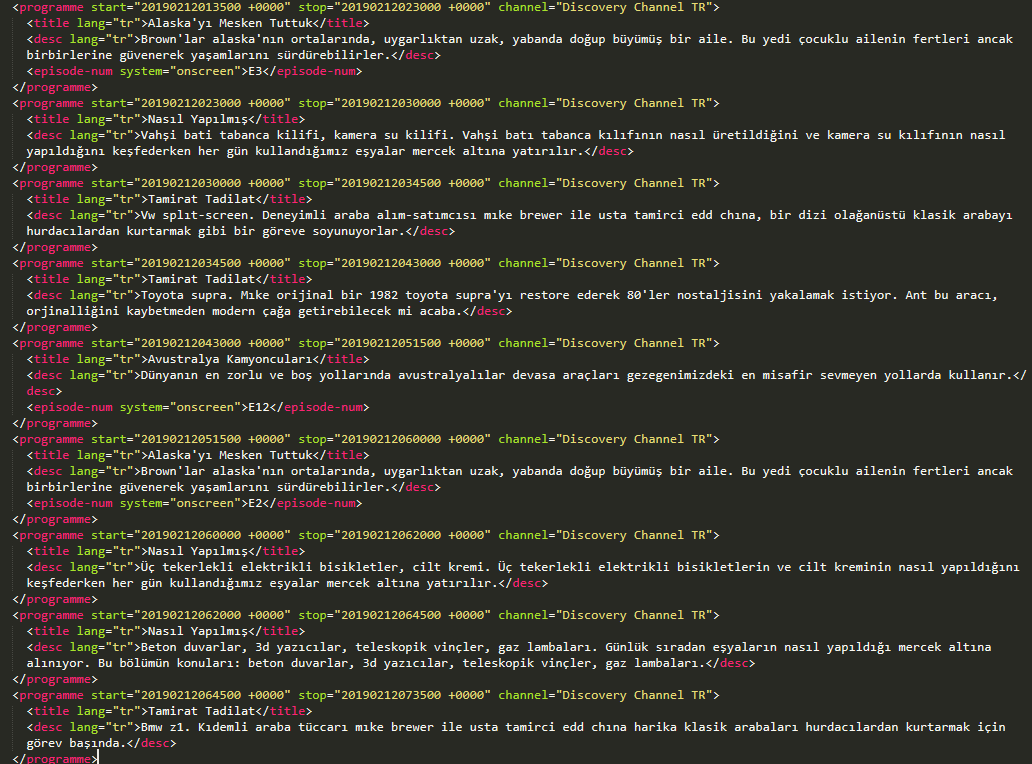The width and height of the screenshot is (1032, 764).
Task: Click "onscreen" in the E12 episode-num line
Action: (207, 407)
